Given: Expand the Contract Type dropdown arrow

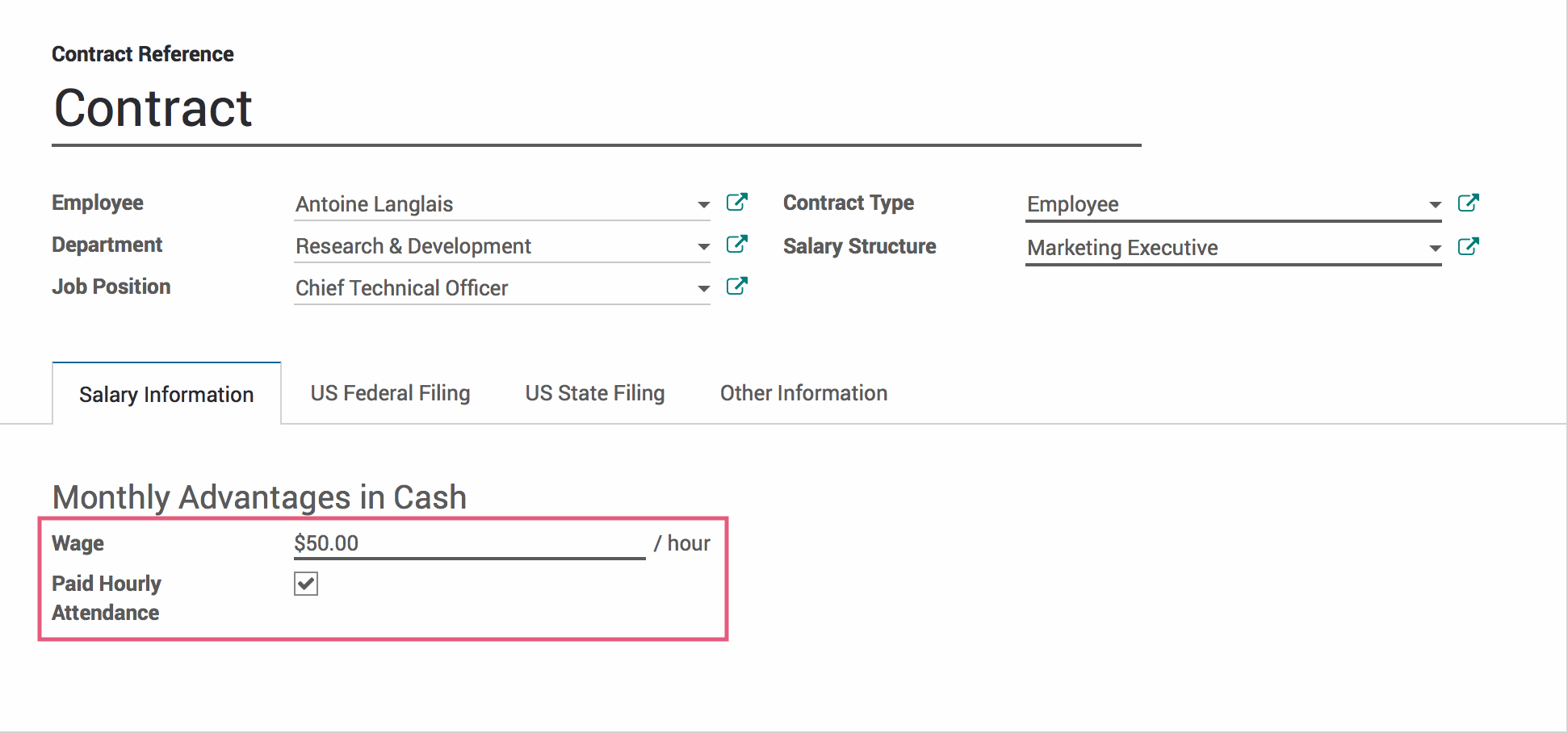Looking at the screenshot, I should (1435, 205).
